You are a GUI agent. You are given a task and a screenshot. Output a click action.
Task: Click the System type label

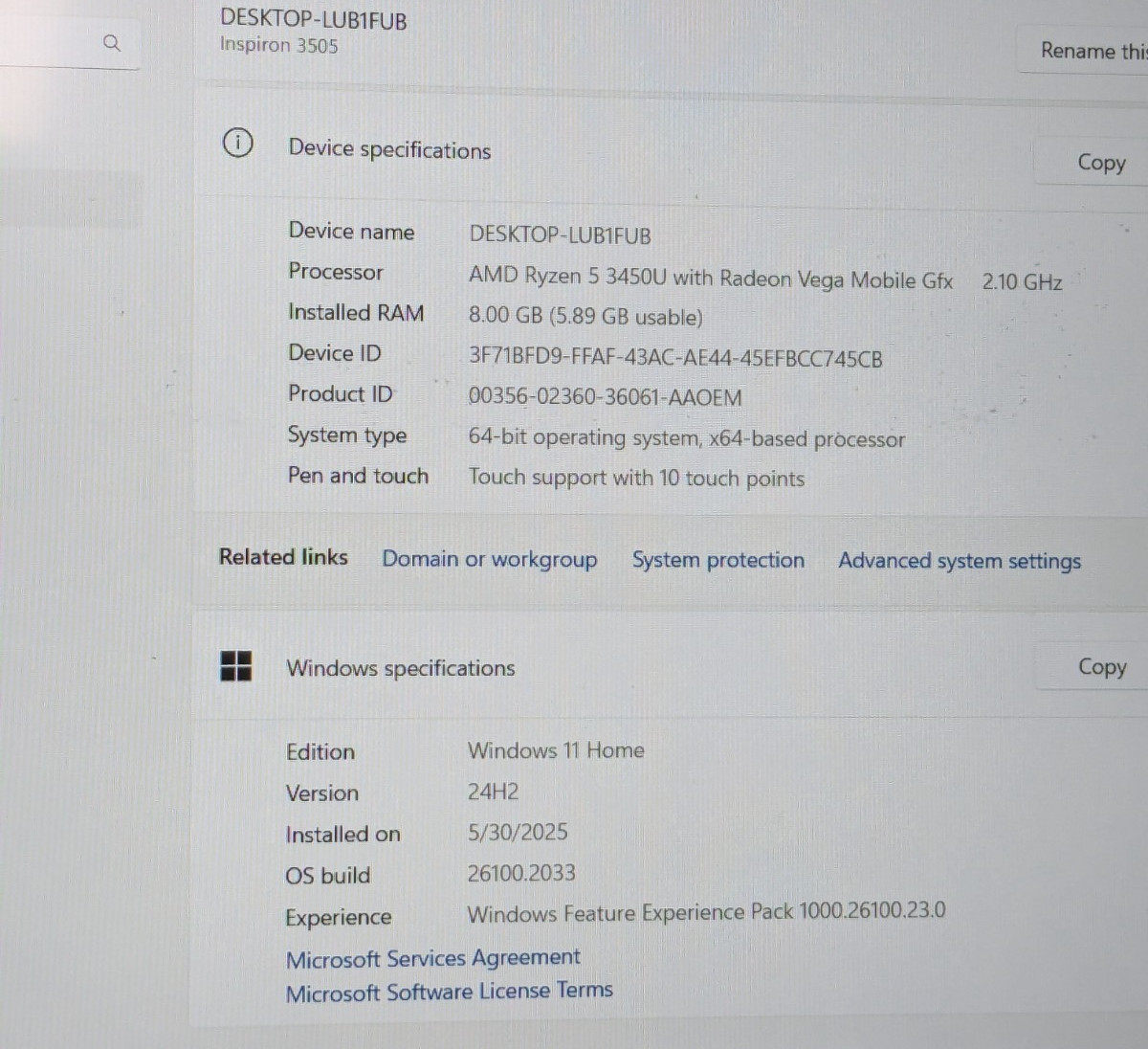(x=347, y=435)
